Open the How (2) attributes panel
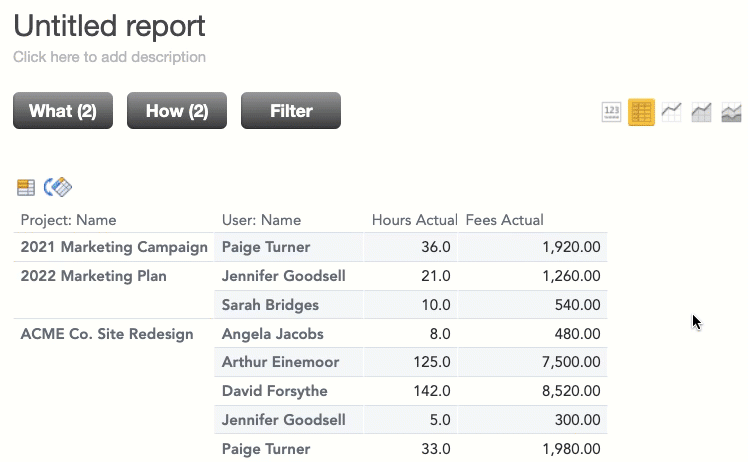This screenshot has width=748, height=462. pos(177,111)
